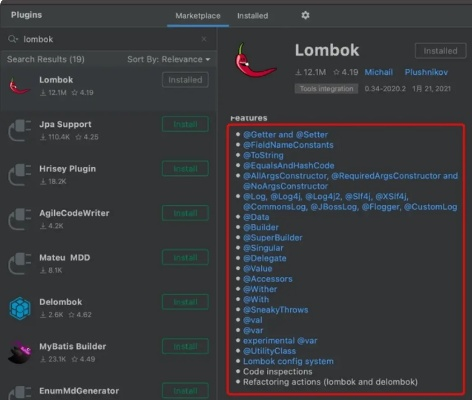Clear the lombok search text
The width and height of the screenshot is (472, 400).
point(204,39)
